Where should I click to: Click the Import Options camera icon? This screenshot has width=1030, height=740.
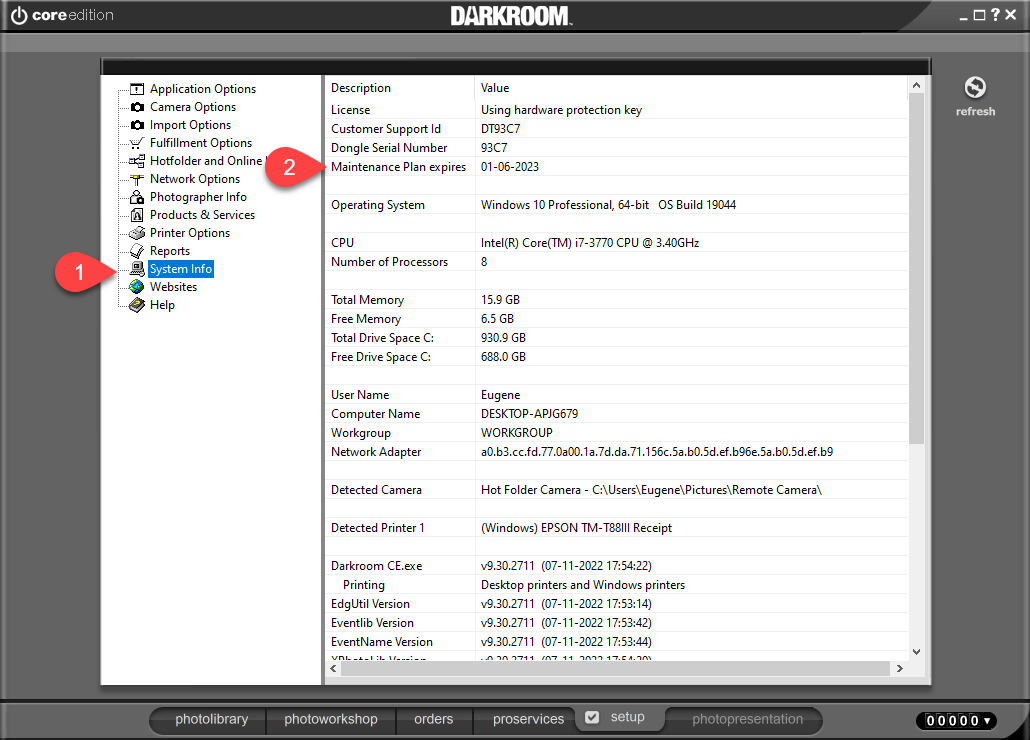pos(137,125)
